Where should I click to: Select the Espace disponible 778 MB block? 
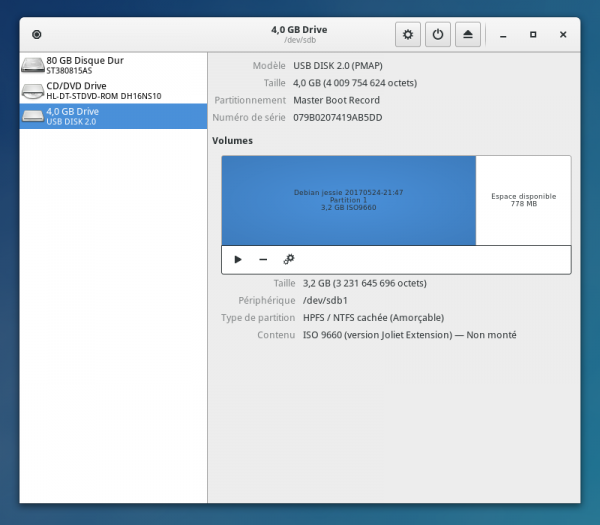(523, 200)
